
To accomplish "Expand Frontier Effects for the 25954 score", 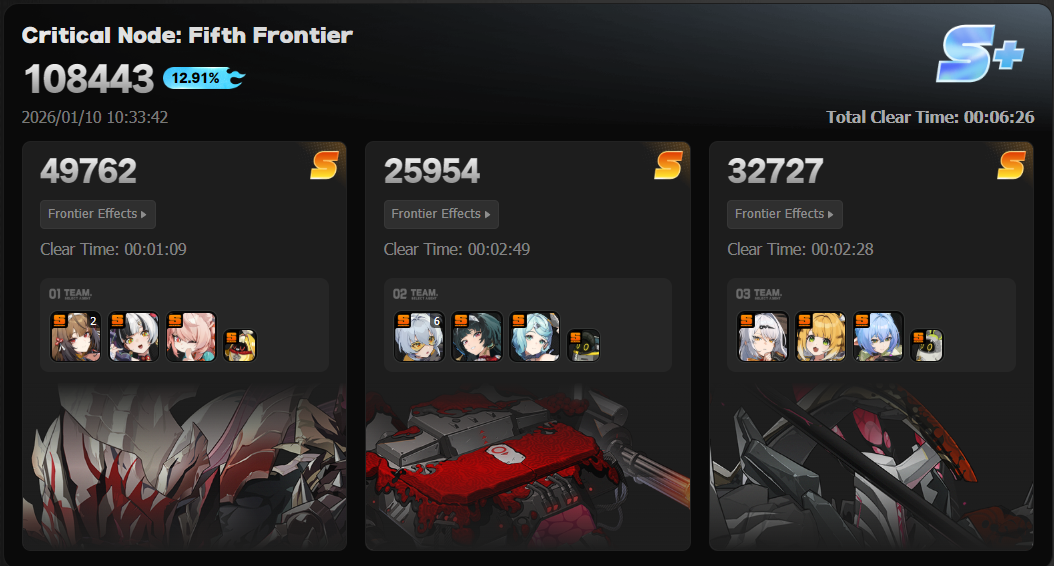I will (x=441, y=214).
